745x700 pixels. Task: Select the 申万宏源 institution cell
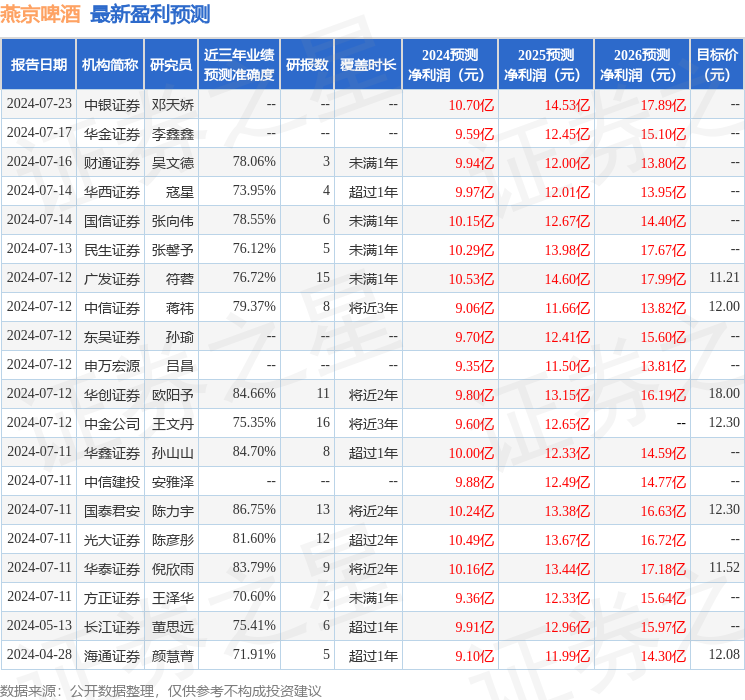[112, 365]
